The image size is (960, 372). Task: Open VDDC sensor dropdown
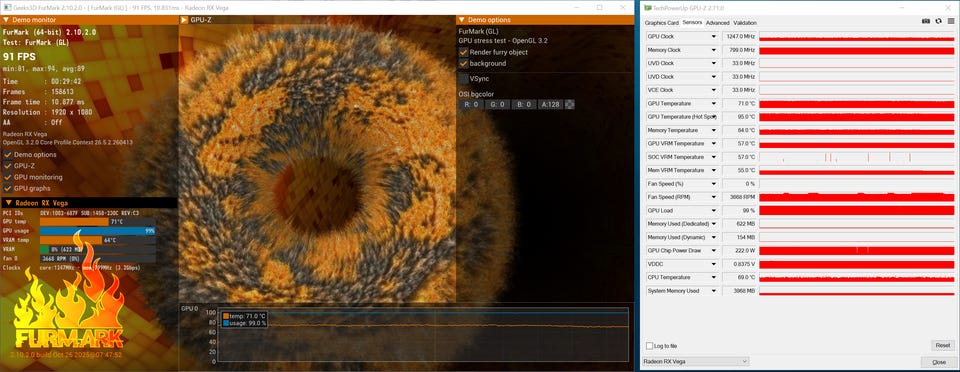713,264
